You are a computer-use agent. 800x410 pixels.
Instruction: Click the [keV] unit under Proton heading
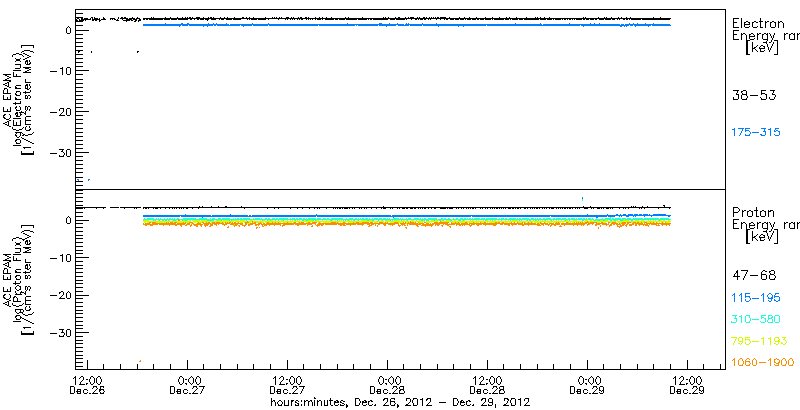(x=761, y=236)
